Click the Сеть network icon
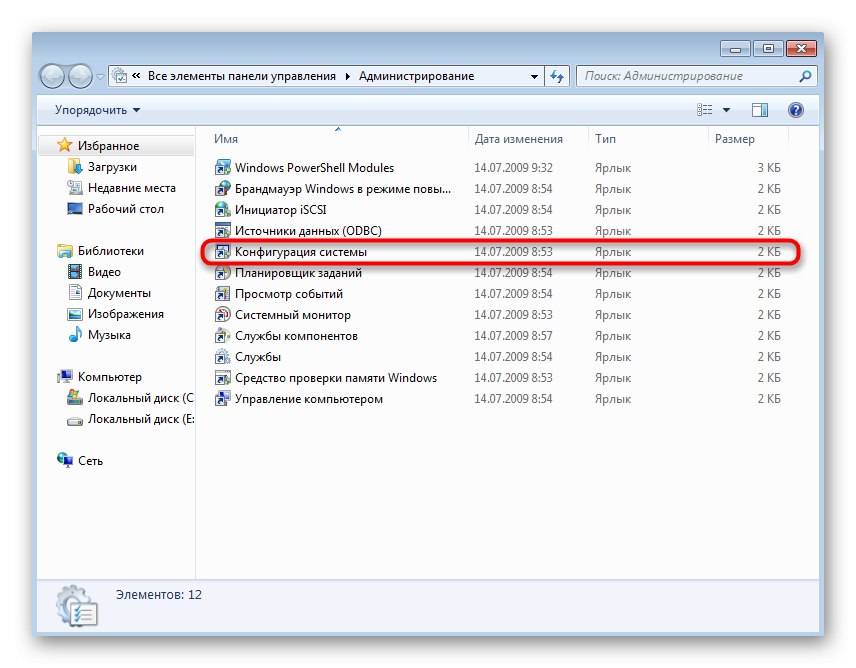The width and height of the screenshot is (856, 668). click(x=65, y=460)
